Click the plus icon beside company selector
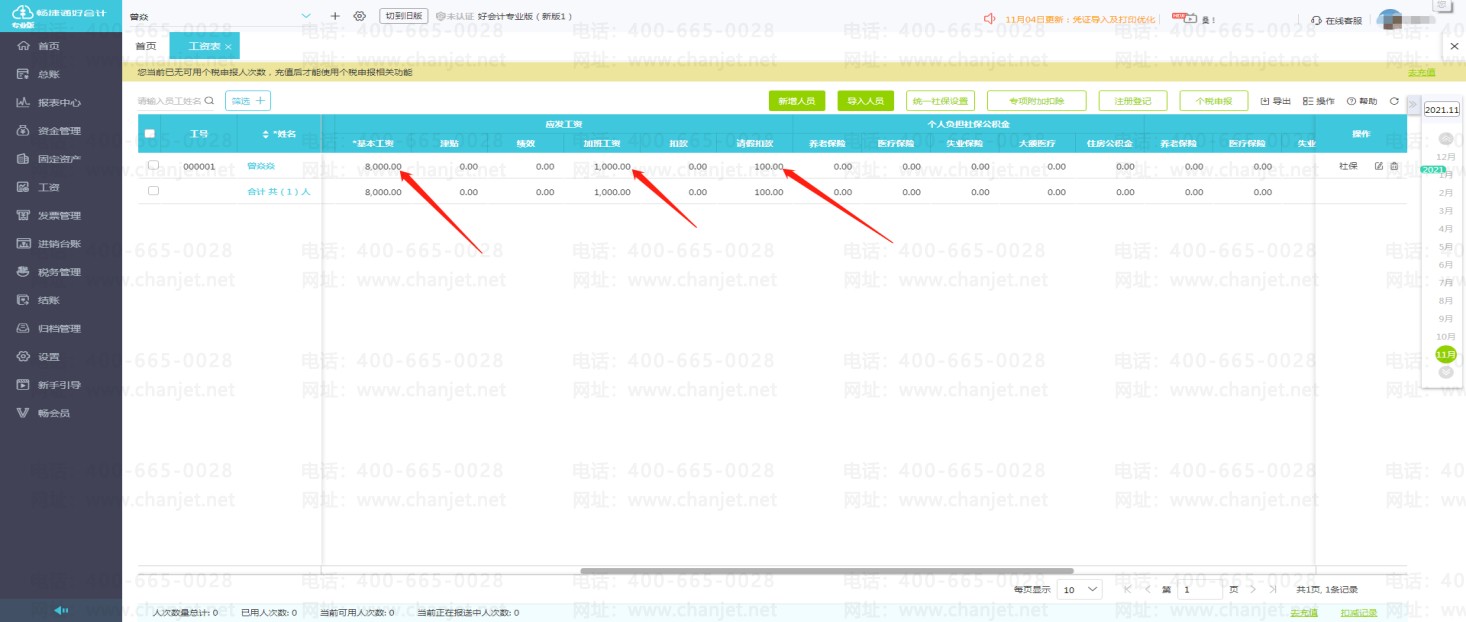The width and height of the screenshot is (1466, 622). tap(335, 17)
